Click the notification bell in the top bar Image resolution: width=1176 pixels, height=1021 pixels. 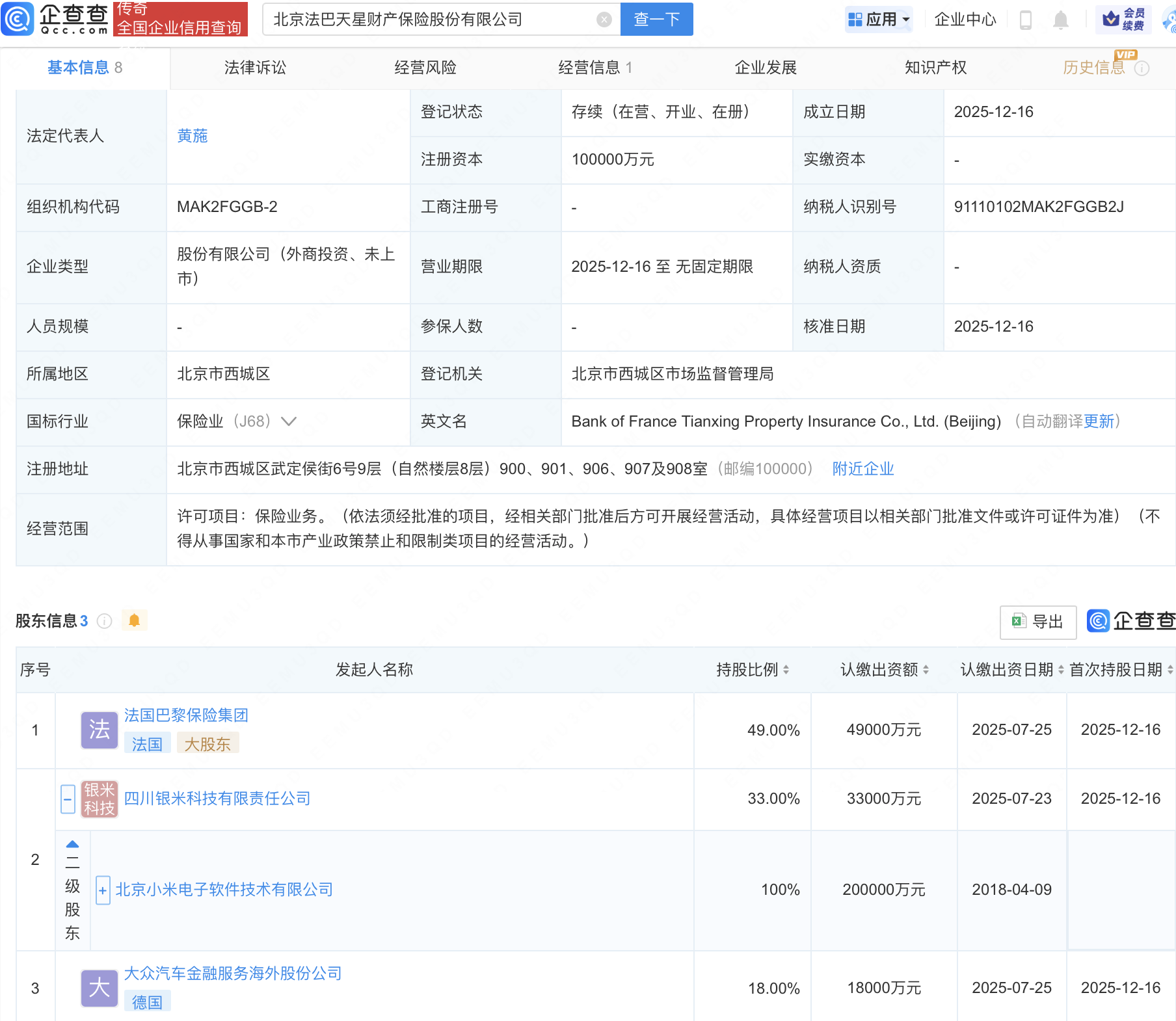1060,19
